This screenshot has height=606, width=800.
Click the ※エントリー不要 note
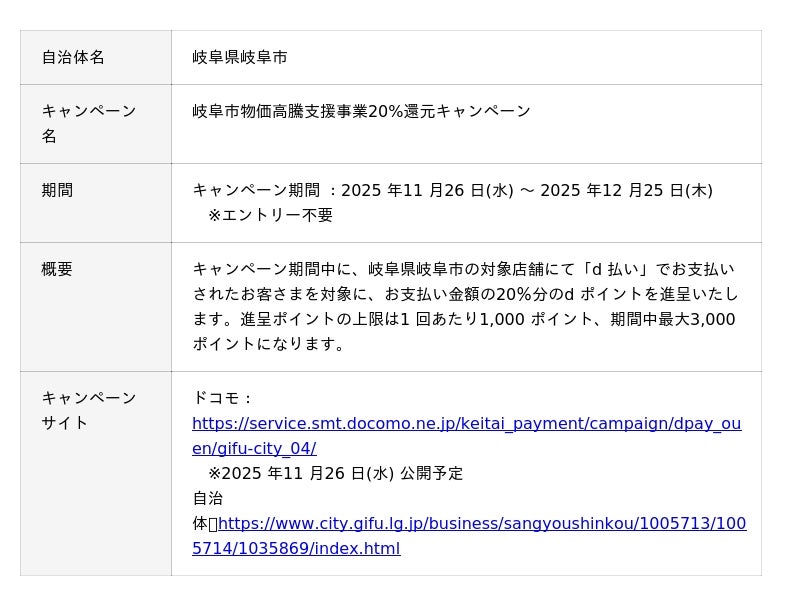click(x=270, y=215)
